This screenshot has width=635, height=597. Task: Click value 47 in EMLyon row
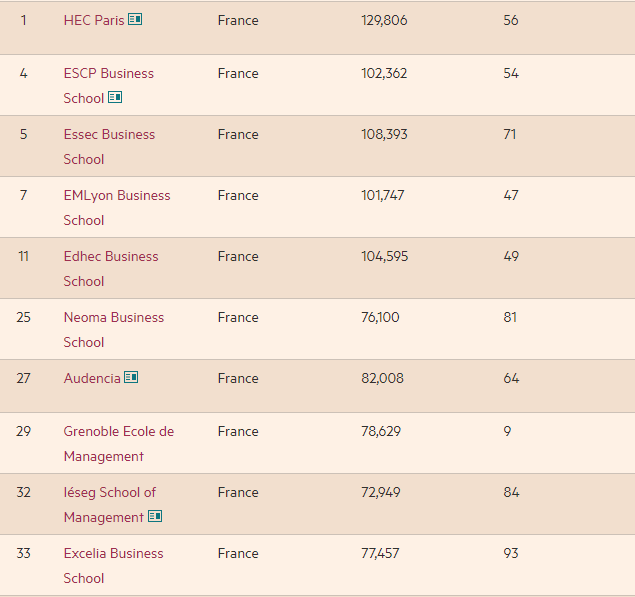click(511, 195)
